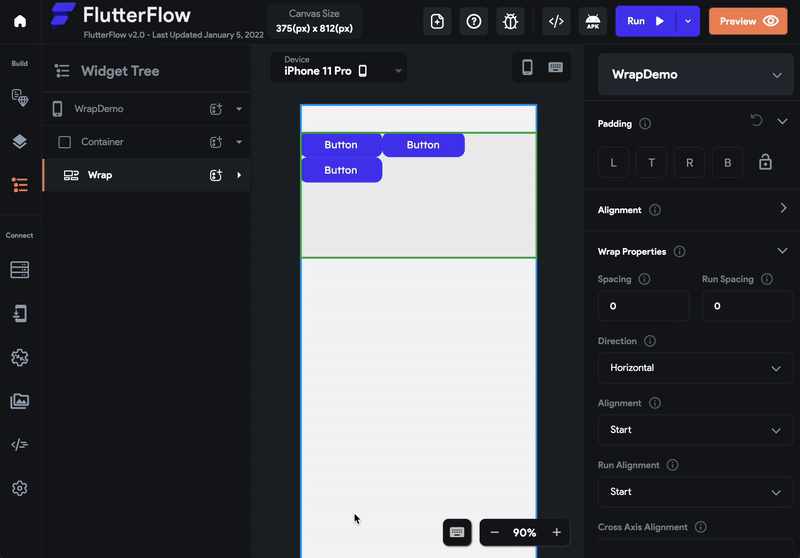Add widget to WrapDemo page row
This screenshot has height=558, width=800.
pos(216,109)
